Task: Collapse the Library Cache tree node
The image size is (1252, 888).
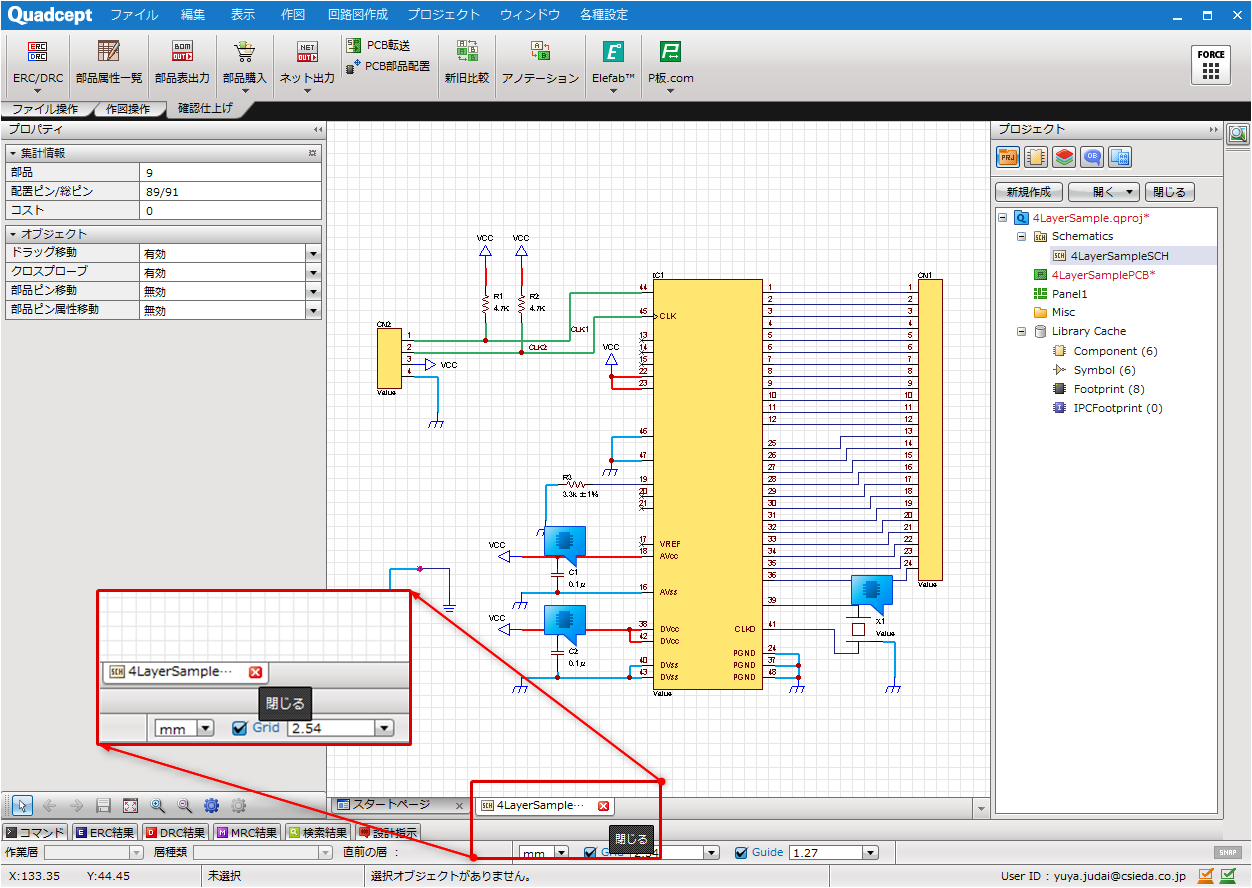Action: pos(1022,331)
